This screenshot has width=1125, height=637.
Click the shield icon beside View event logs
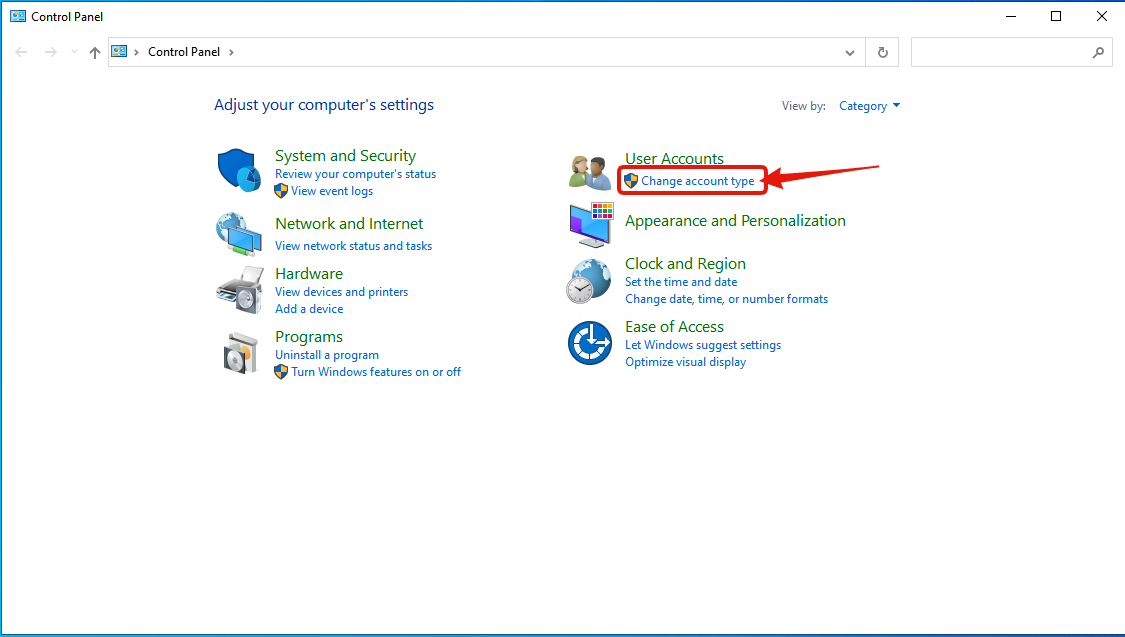click(281, 191)
